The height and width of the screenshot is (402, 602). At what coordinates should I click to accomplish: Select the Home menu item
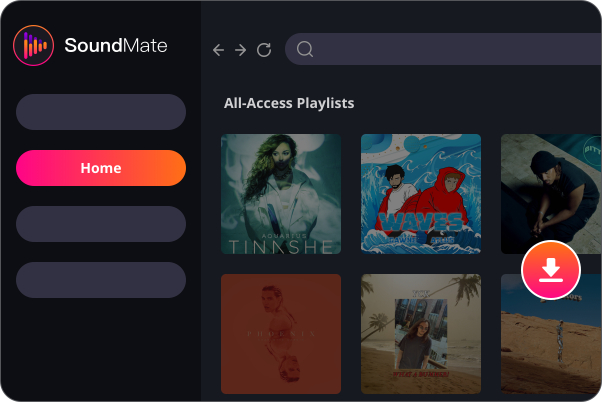pyautogui.click(x=101, y=168)
